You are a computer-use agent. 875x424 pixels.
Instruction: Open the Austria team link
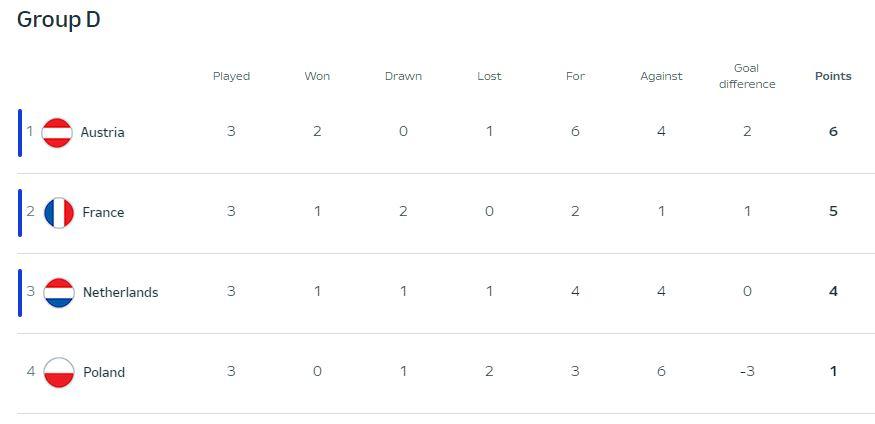(x=102, y=132)
